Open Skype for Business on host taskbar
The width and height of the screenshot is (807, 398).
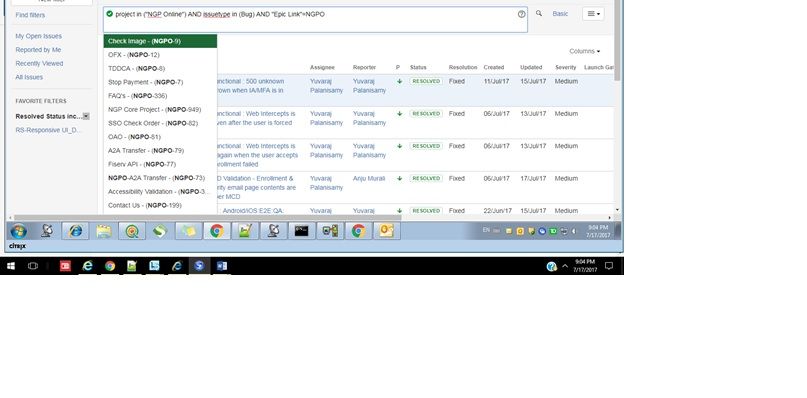tap(199, 266)
